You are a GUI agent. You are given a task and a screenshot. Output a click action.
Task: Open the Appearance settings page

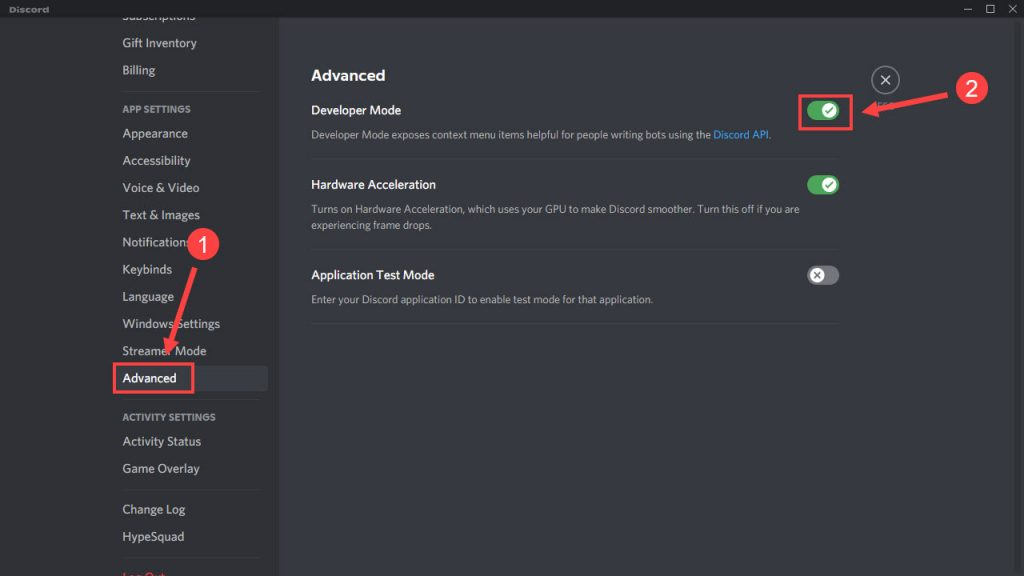(155, 133)
